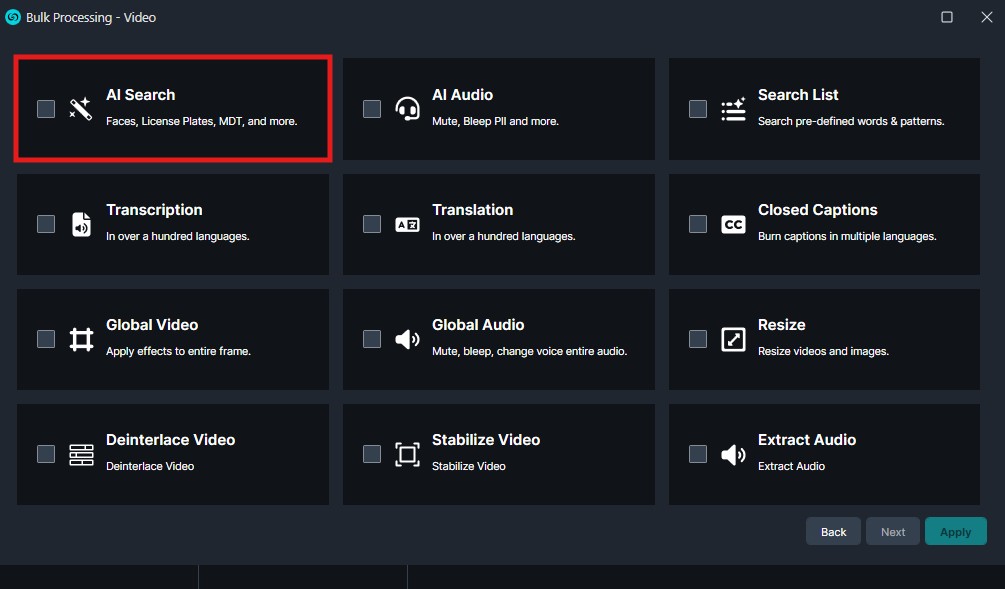Tick the Transcription checkbox
Viewport: 1005px width, 589px height.
(x=46, y=224)
